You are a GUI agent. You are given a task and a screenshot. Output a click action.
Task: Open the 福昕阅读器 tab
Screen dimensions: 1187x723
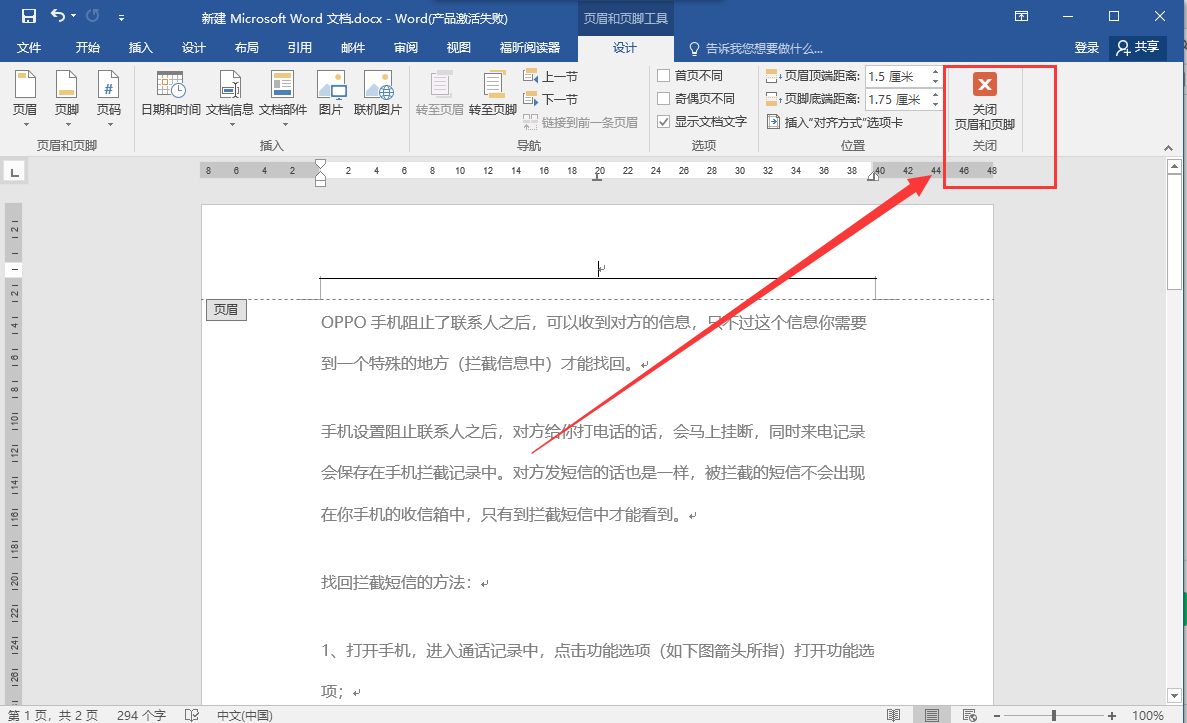pos(530,48)
